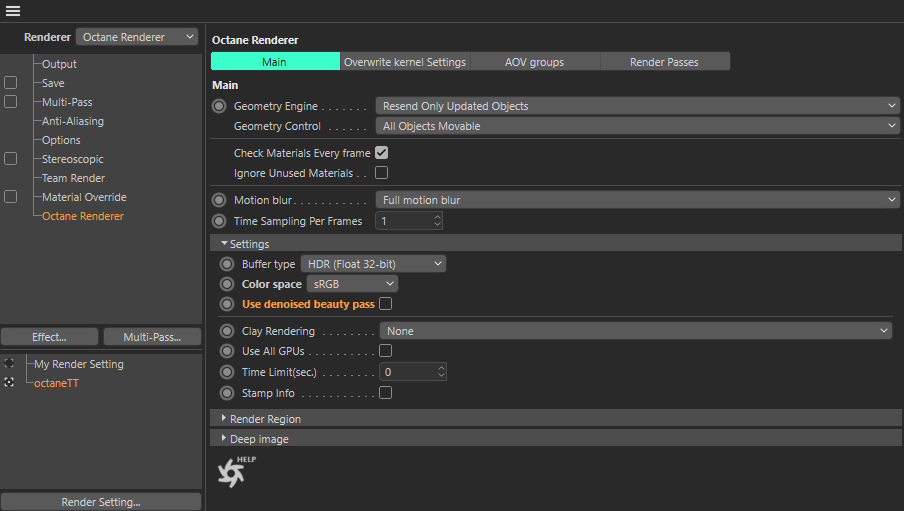Switch to the AOV groups tab
This screenshot has height=511, width=904.
coord(534,62)
